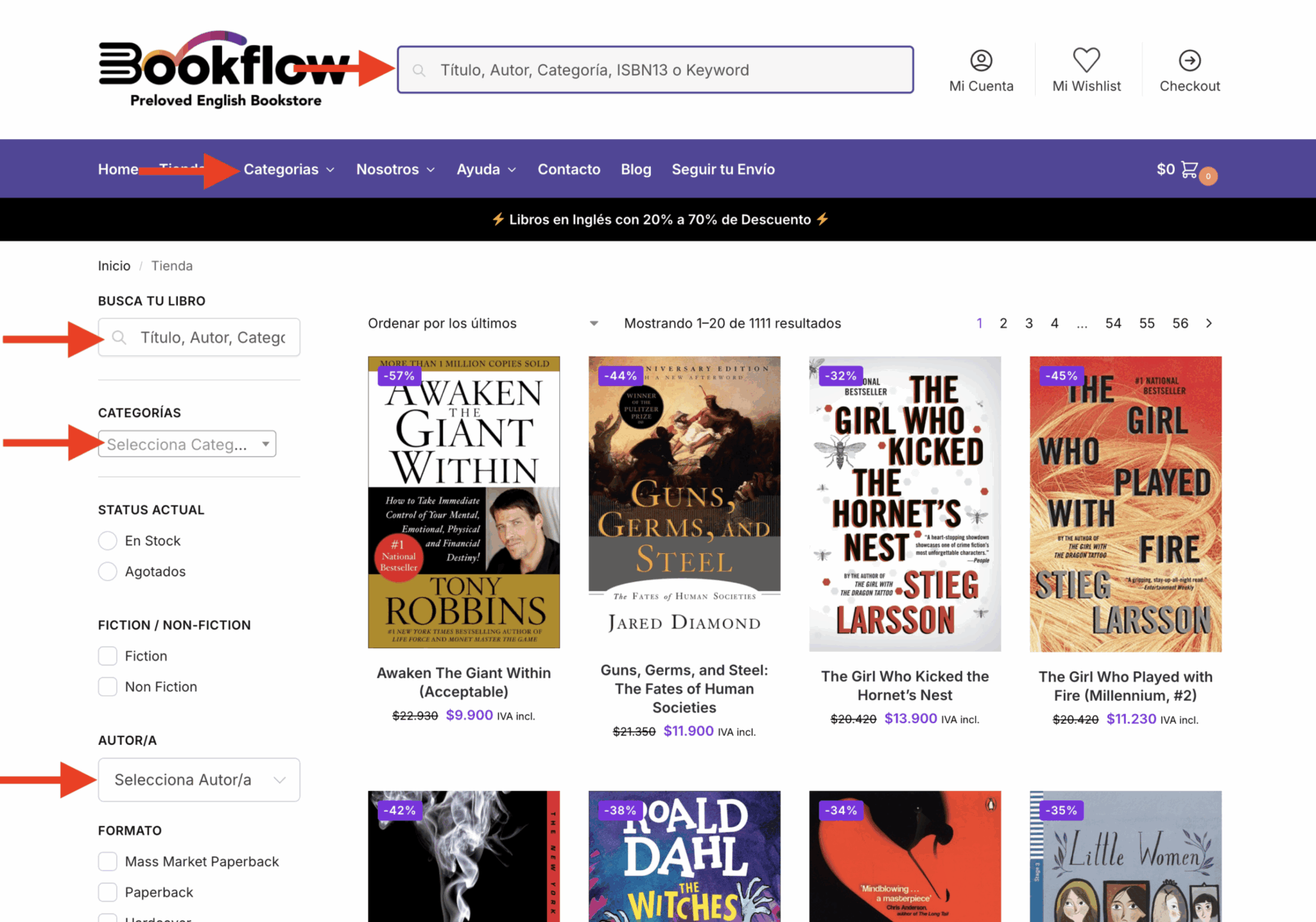This screenshot has width=1316, height=922.
Task: Click the $11.900 sale price
Action: coord(688,731)
